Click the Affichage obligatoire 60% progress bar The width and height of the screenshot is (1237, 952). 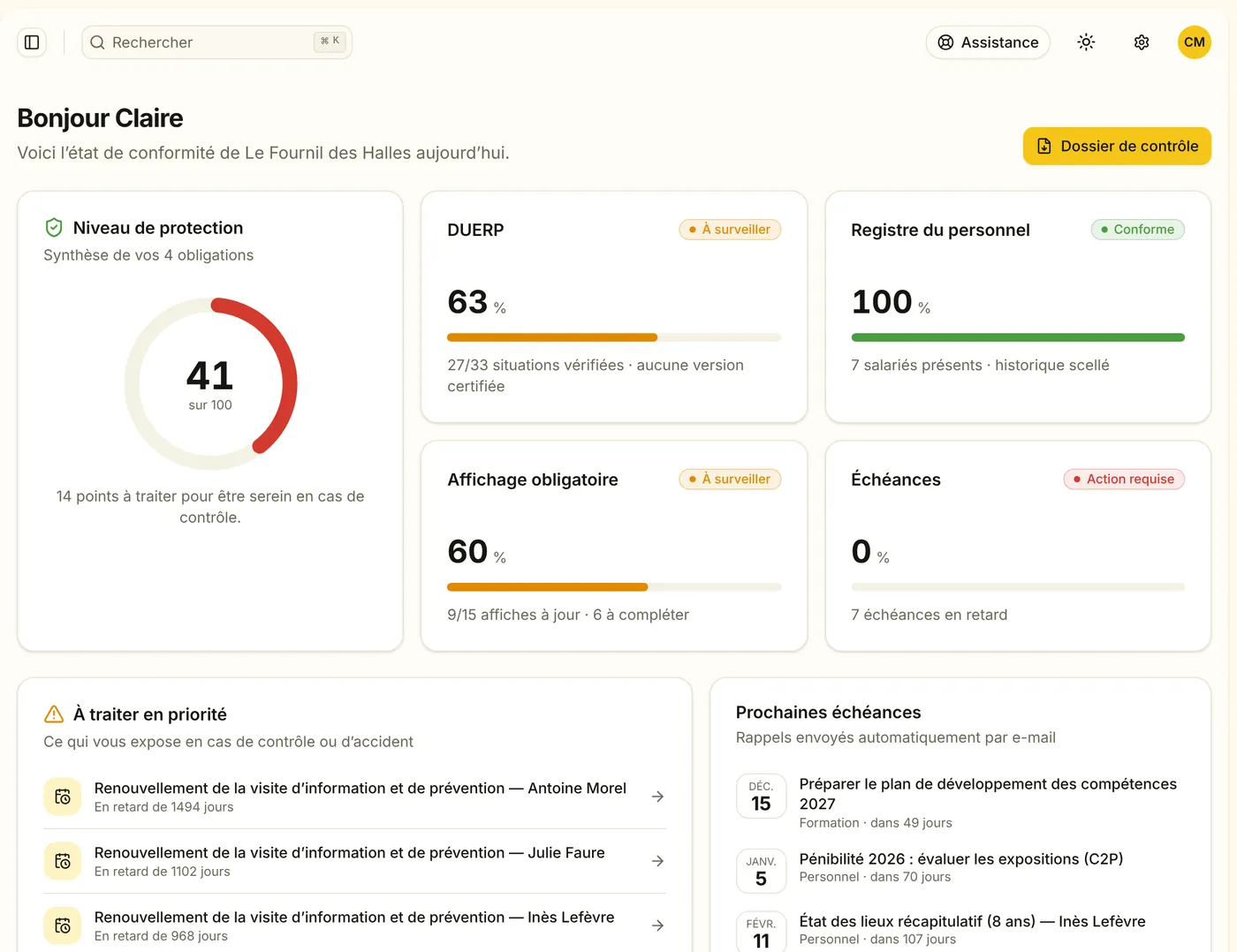click(x=614, y=587)
